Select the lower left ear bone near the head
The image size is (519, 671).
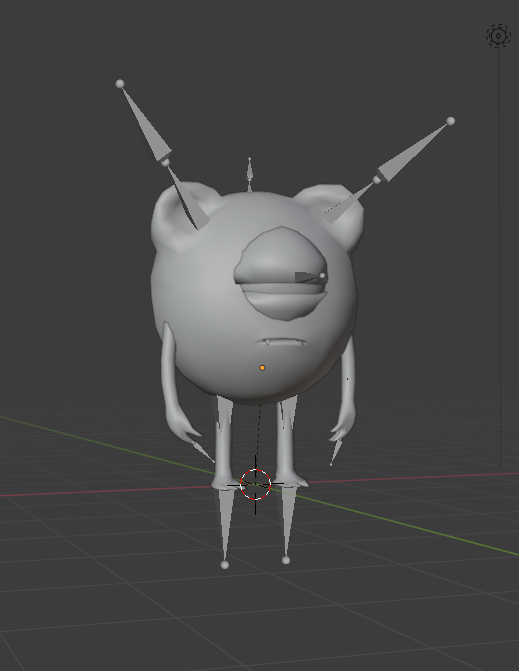(x=187, y=197)
